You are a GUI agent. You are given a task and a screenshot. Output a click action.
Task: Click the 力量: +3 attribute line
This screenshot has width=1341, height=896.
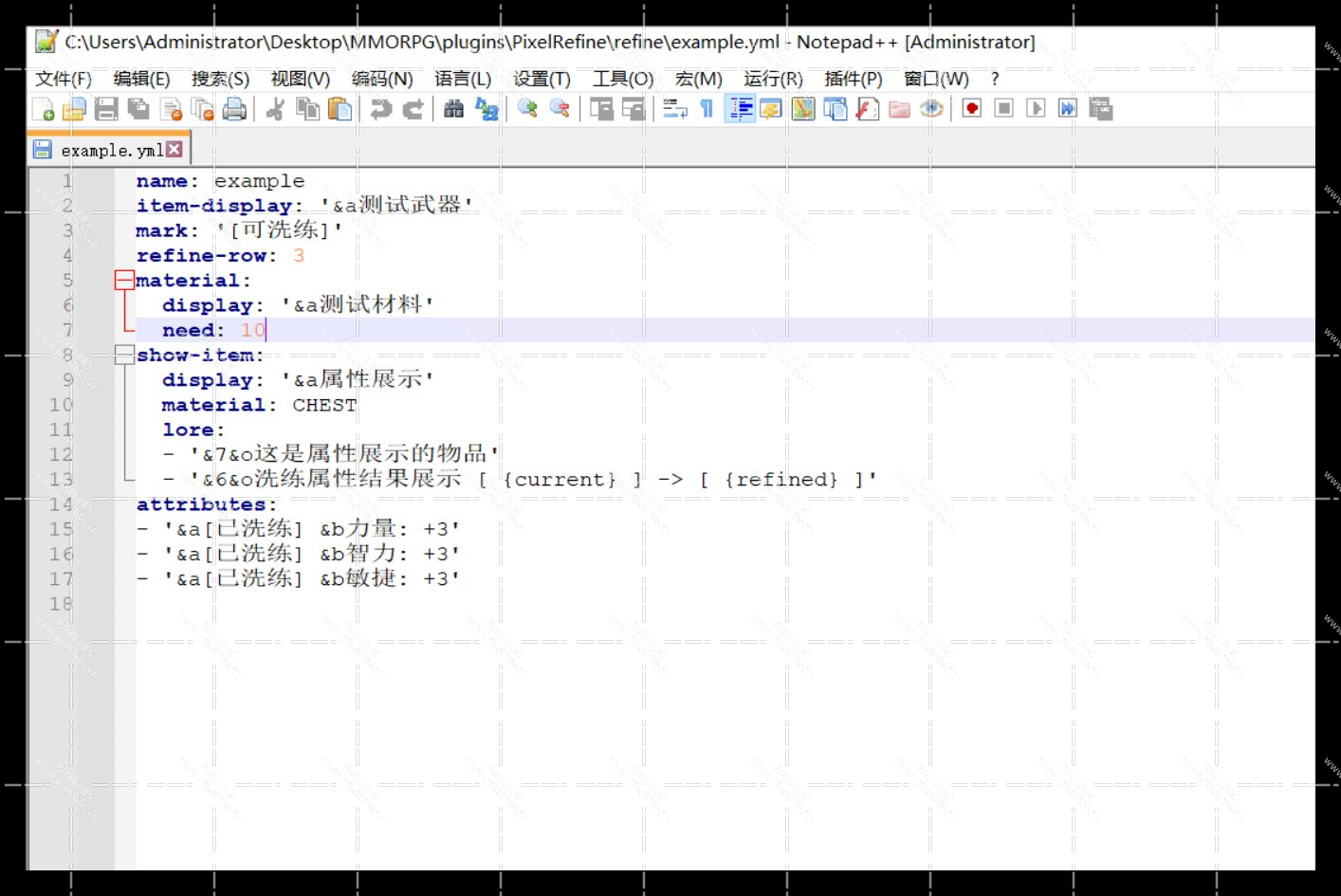[x=298, y=529]
